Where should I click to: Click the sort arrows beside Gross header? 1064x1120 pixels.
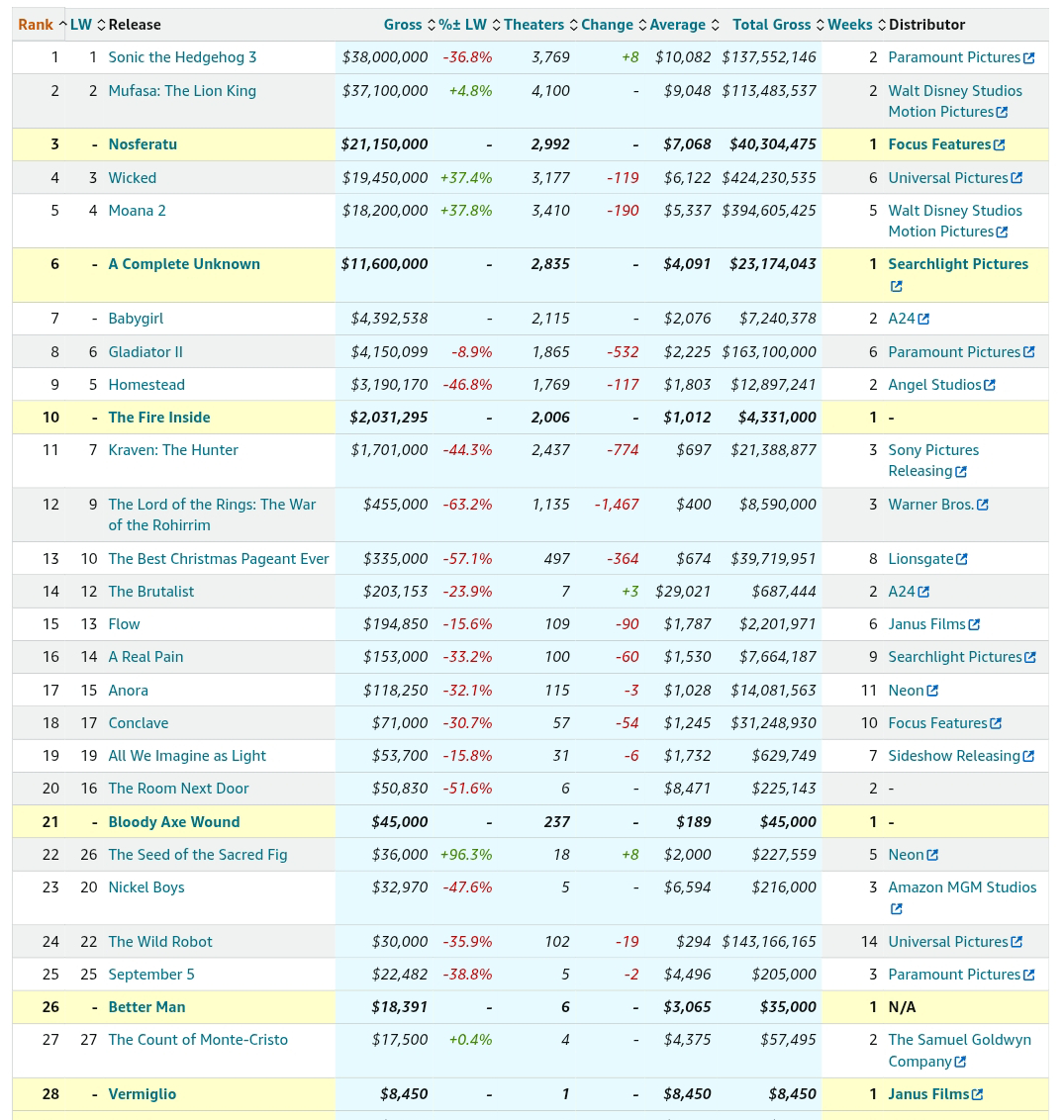[x=431, y=25]
